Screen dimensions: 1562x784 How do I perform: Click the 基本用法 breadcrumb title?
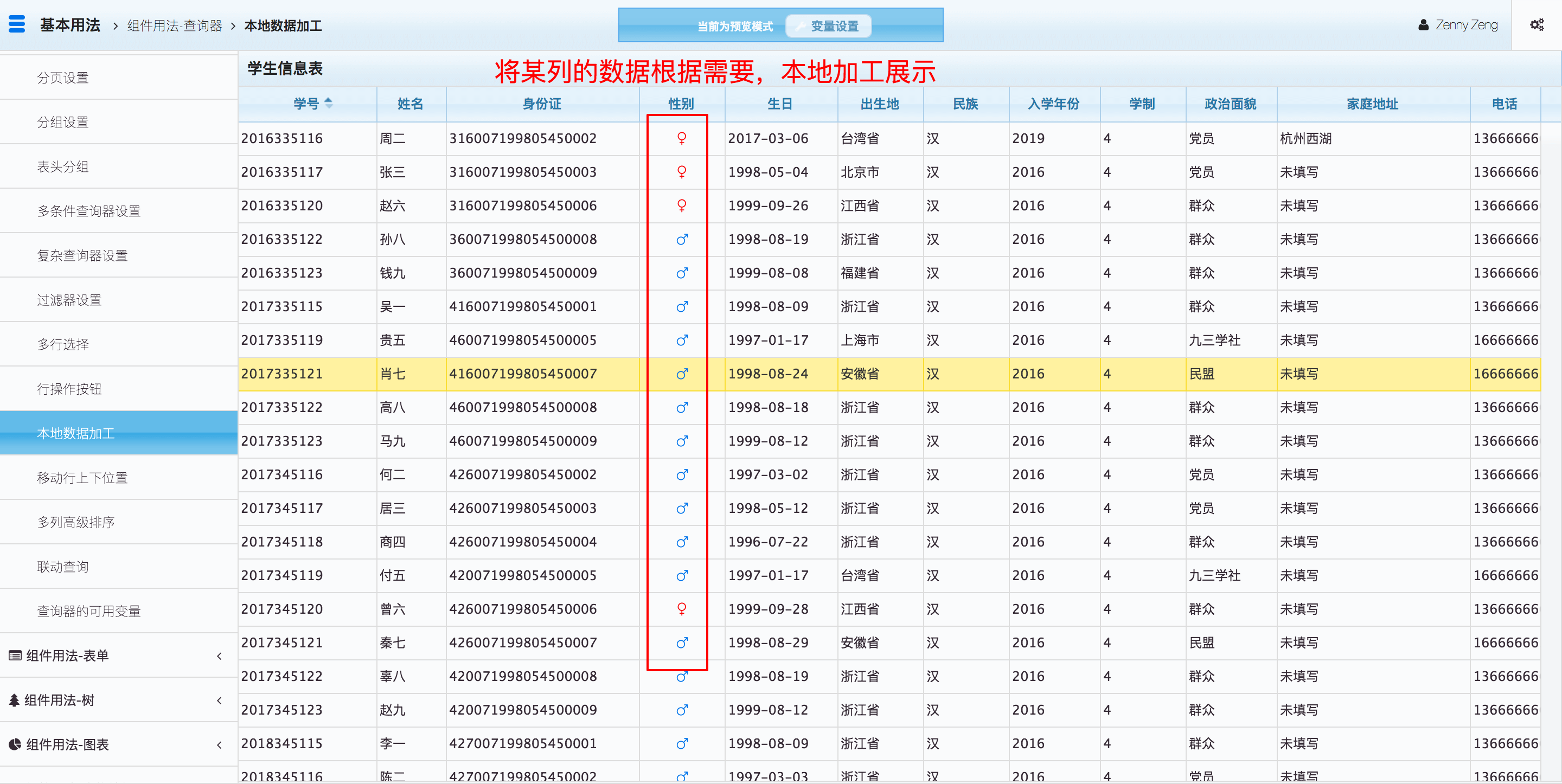click(x=70, y=25)
